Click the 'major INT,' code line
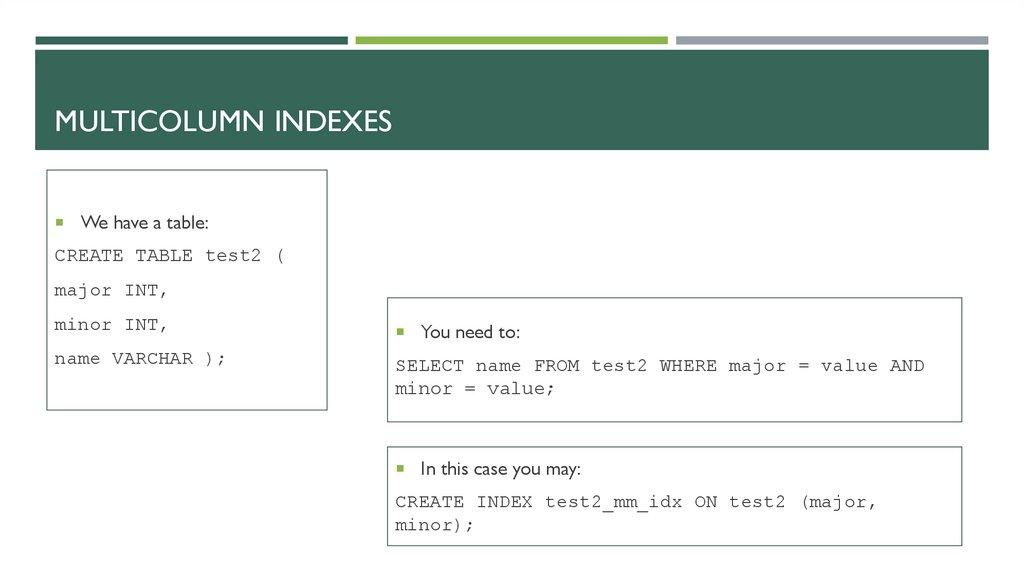The height and width of the screenshot is (574, 1024). [111, 291]
